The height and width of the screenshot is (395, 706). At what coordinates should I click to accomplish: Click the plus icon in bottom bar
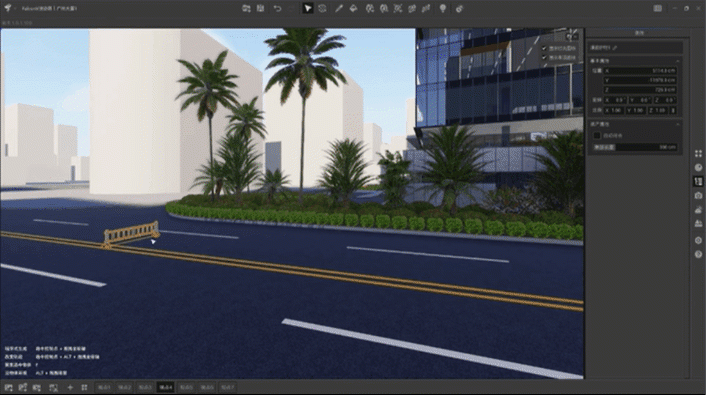pyautogui.click(x=70, y=387)
